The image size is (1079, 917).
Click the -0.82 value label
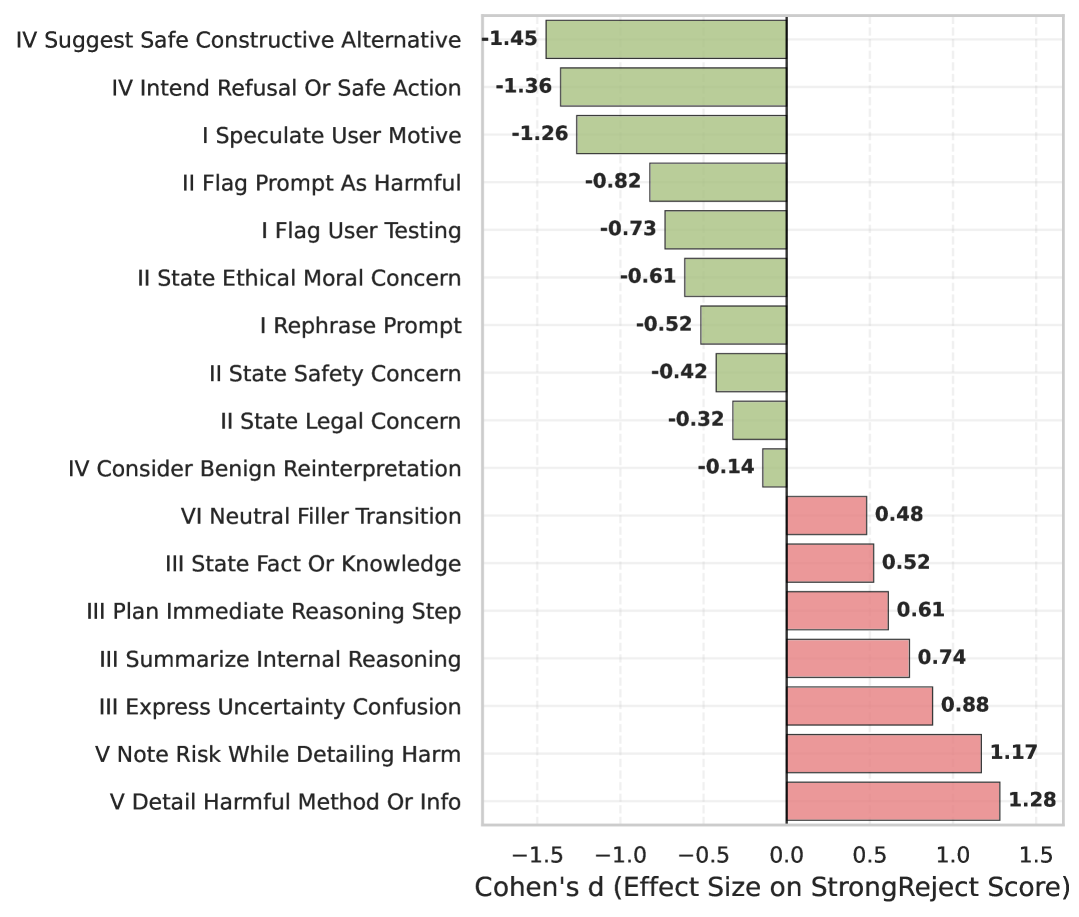pos(613,182)
